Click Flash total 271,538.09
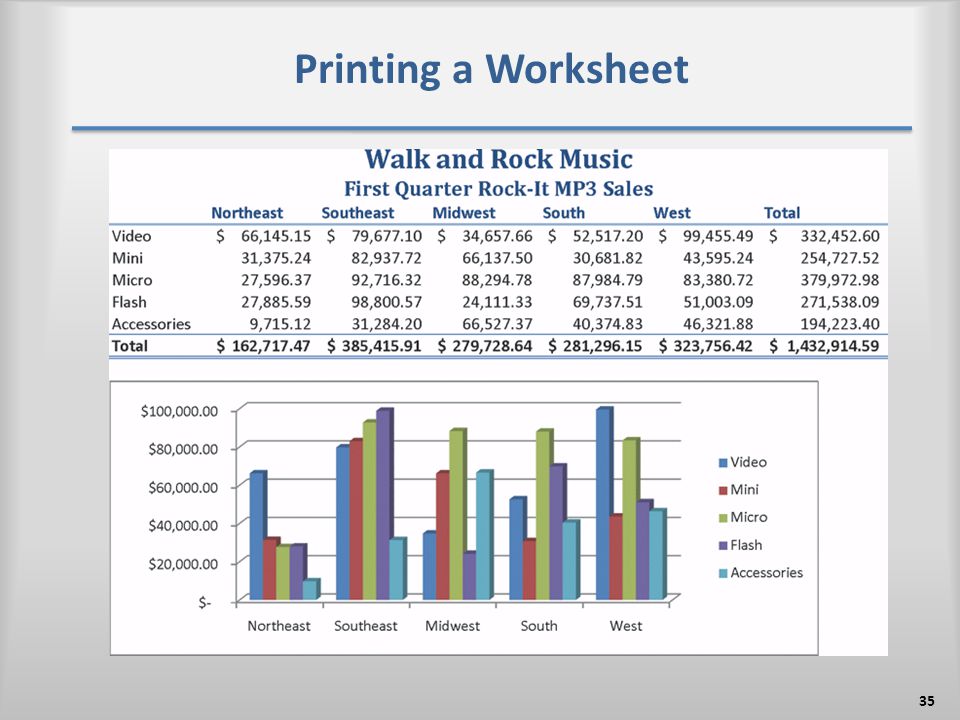Image resolution: width=960 pixels, height=720 pixels. (839, 302)
